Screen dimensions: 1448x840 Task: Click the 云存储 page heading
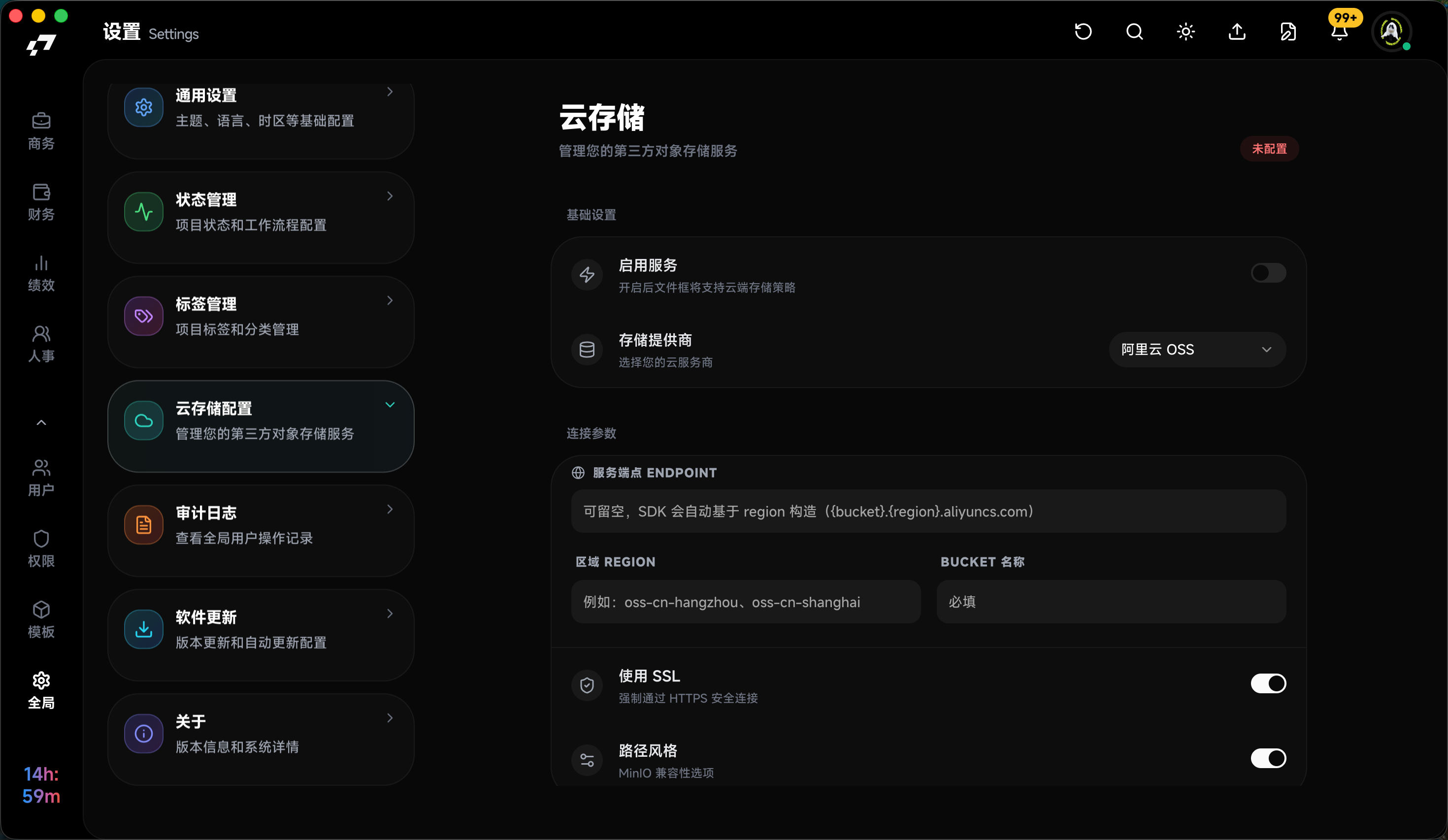pos(602,117)
